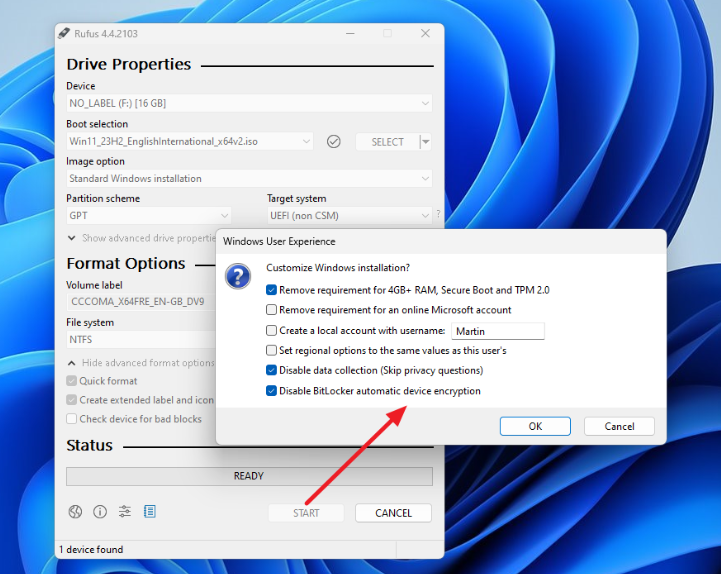The height and width of the screenshot is (574, 721).
Task: Open the Device dropdown NO_LABEL (F:)
Action: 249,103
